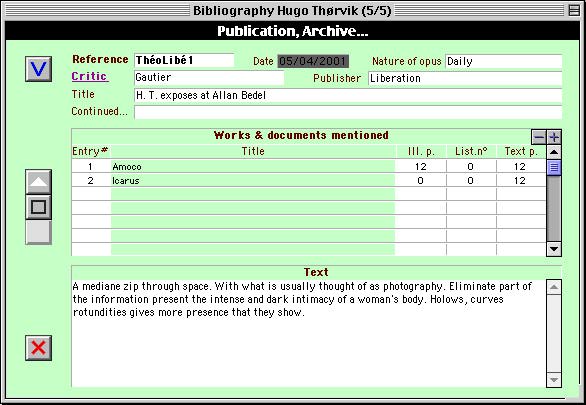
Task: Click the empty Continued field
Action: point(348,112)
